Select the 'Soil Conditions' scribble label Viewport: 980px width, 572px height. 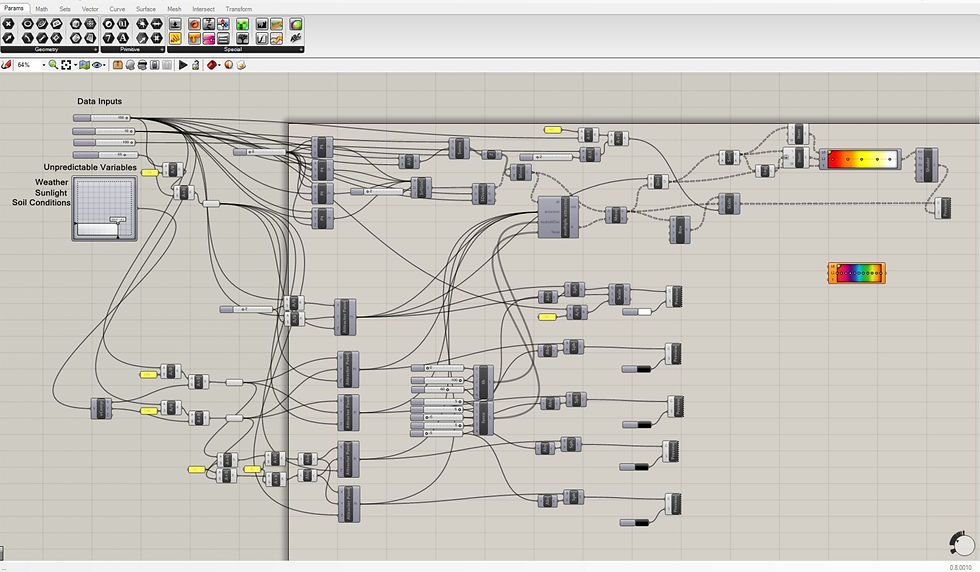tap(41, 203)
